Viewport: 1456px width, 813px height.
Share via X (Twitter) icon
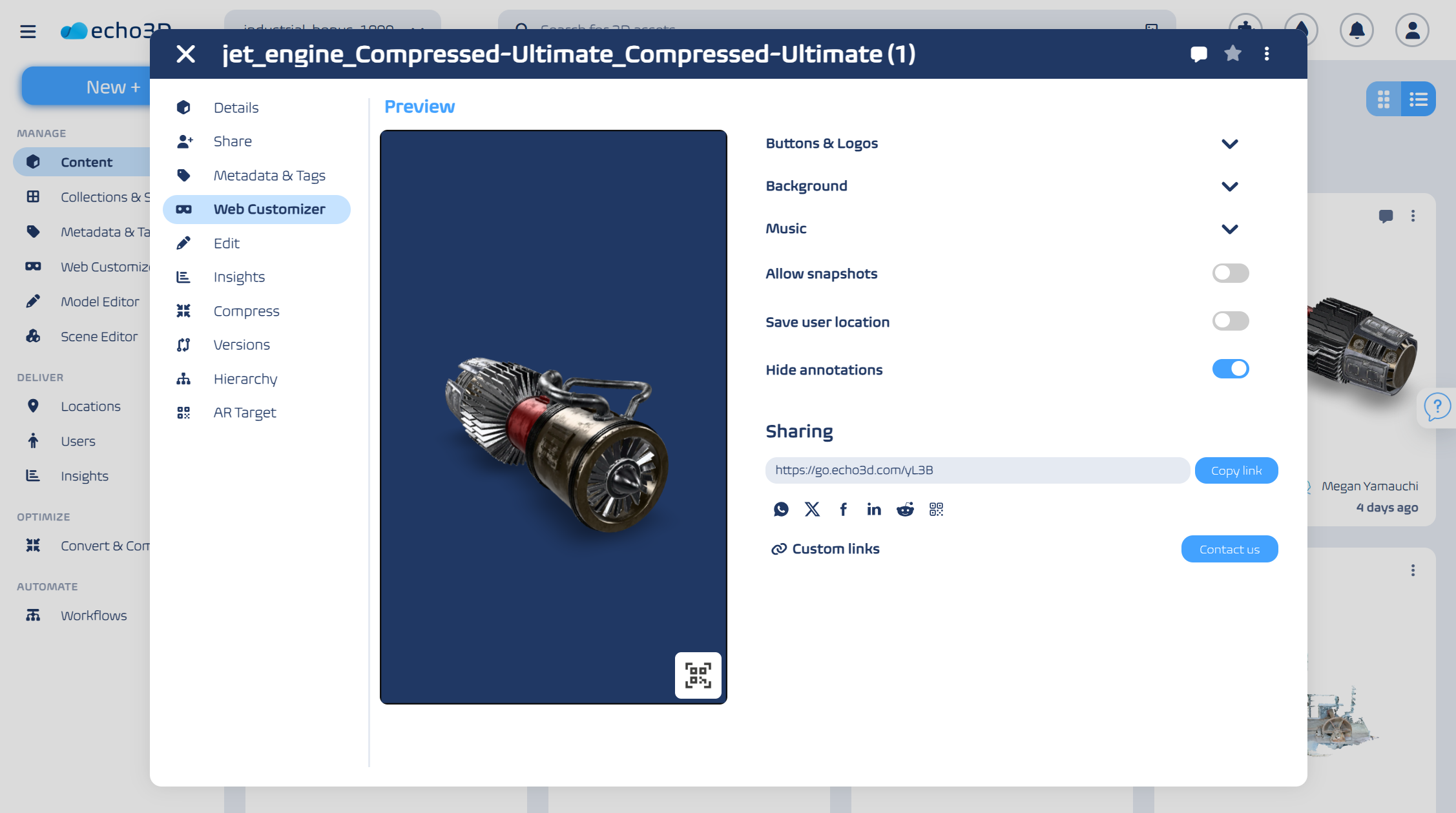812,509
